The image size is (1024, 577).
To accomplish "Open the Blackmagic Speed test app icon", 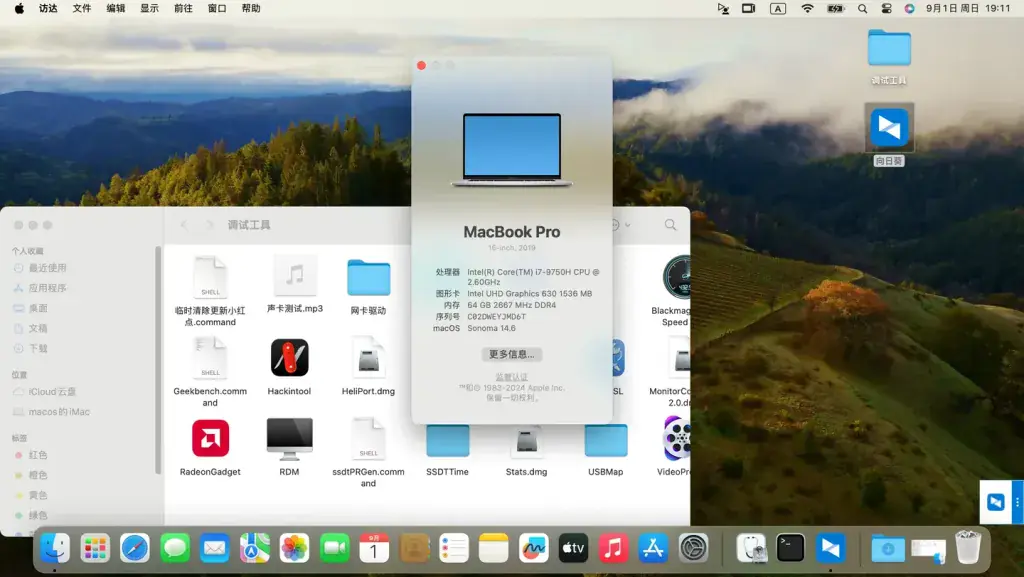I will [x=677, y=277].
